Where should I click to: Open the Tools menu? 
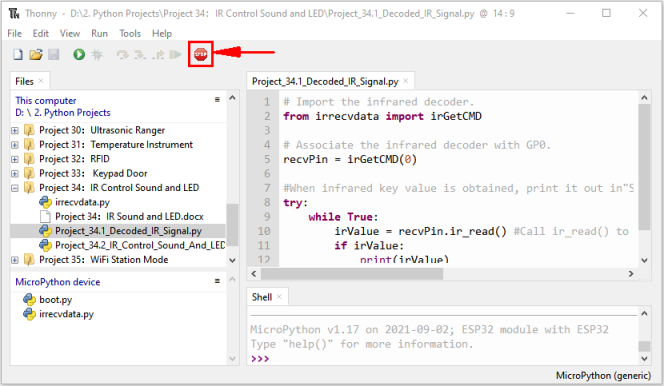(130, 33)
